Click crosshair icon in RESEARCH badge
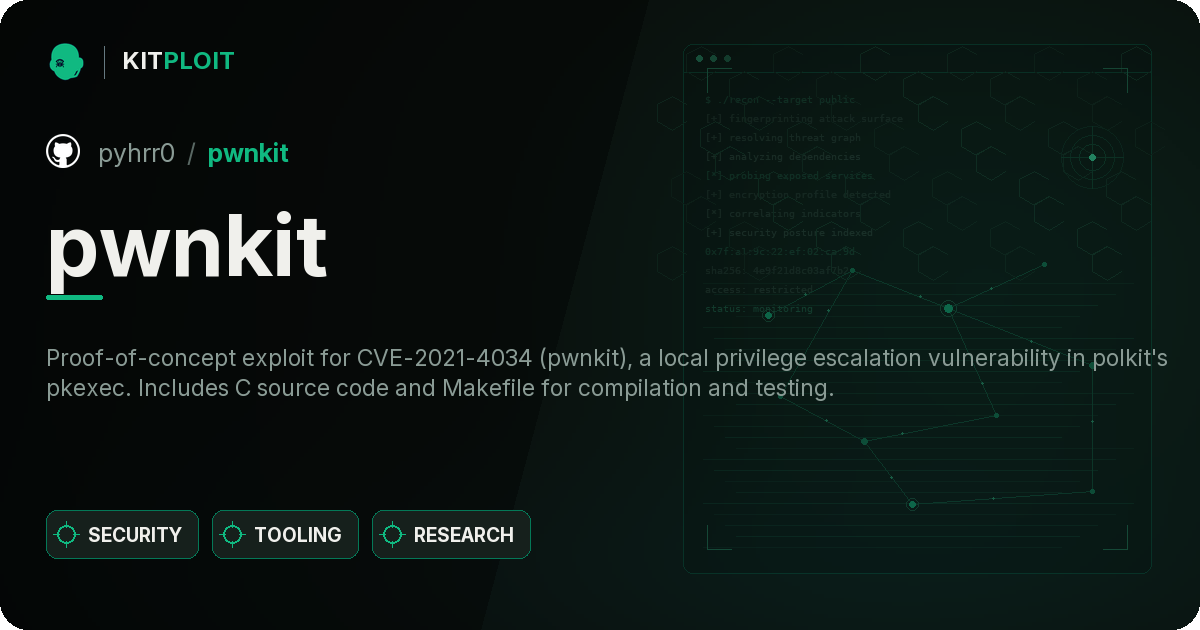Image resolution: width=1200 pixels, height=630 pixels. 393,535
